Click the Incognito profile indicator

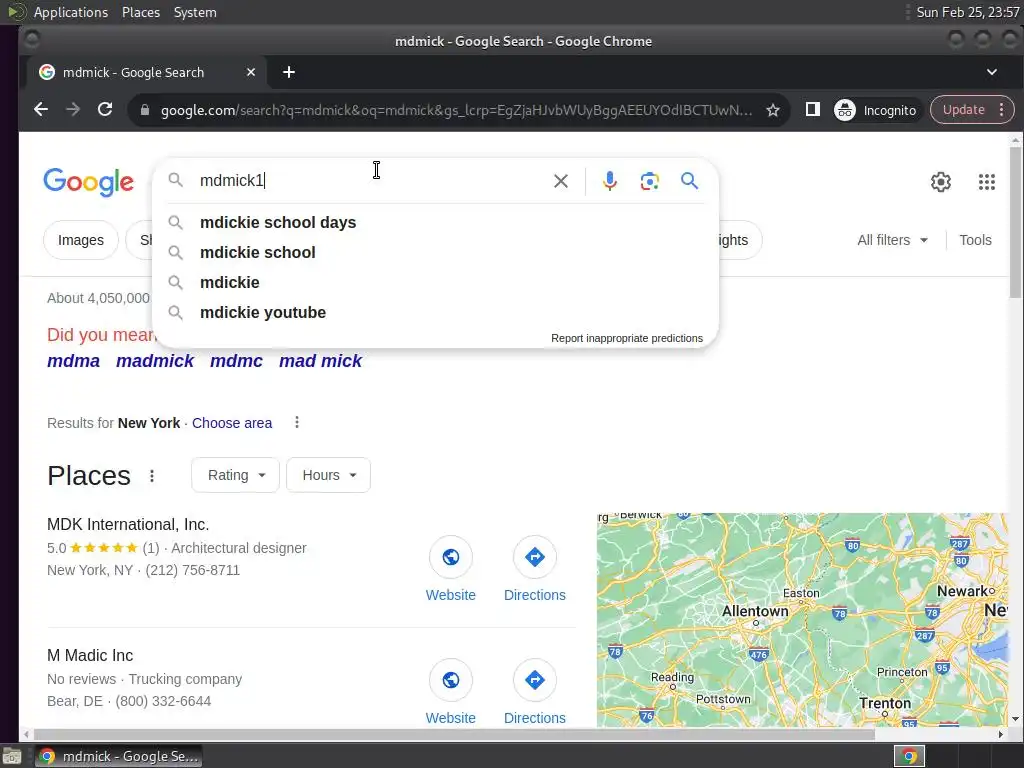point(876,110)
